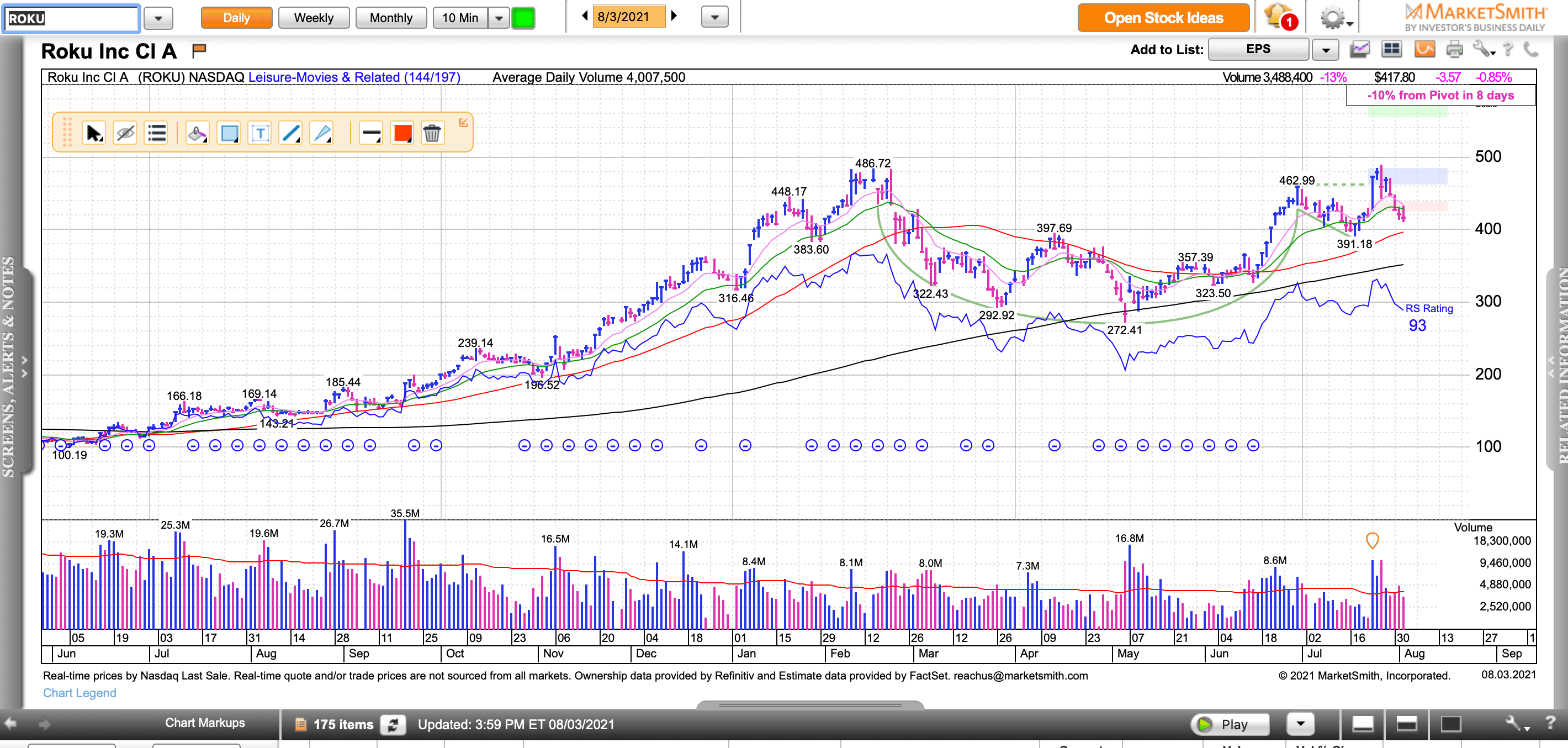Click the first EPS circle marker near 100.19
1568x748 pixels.
61,445
